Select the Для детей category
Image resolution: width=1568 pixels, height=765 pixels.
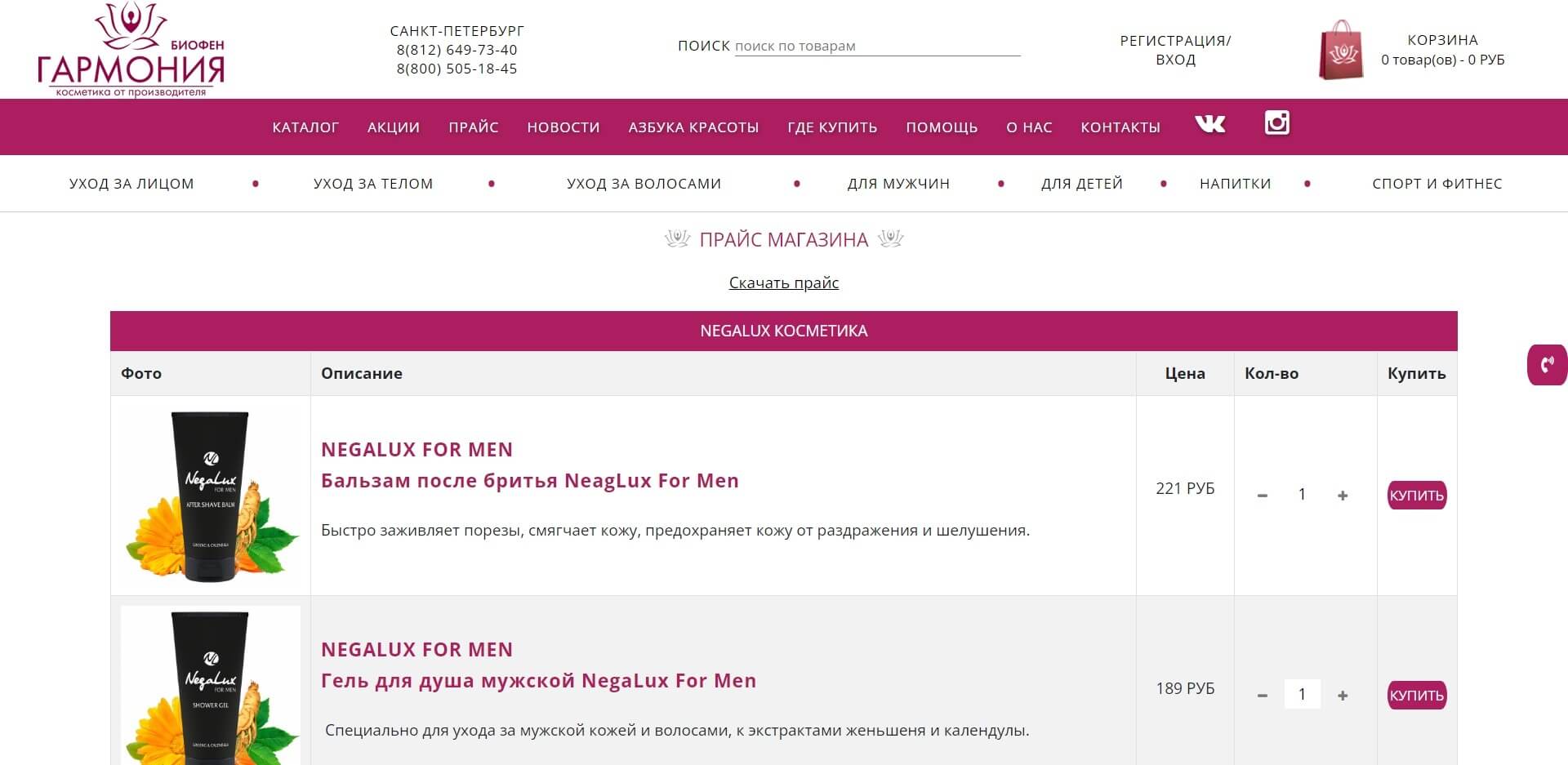tap(1082, 184)
